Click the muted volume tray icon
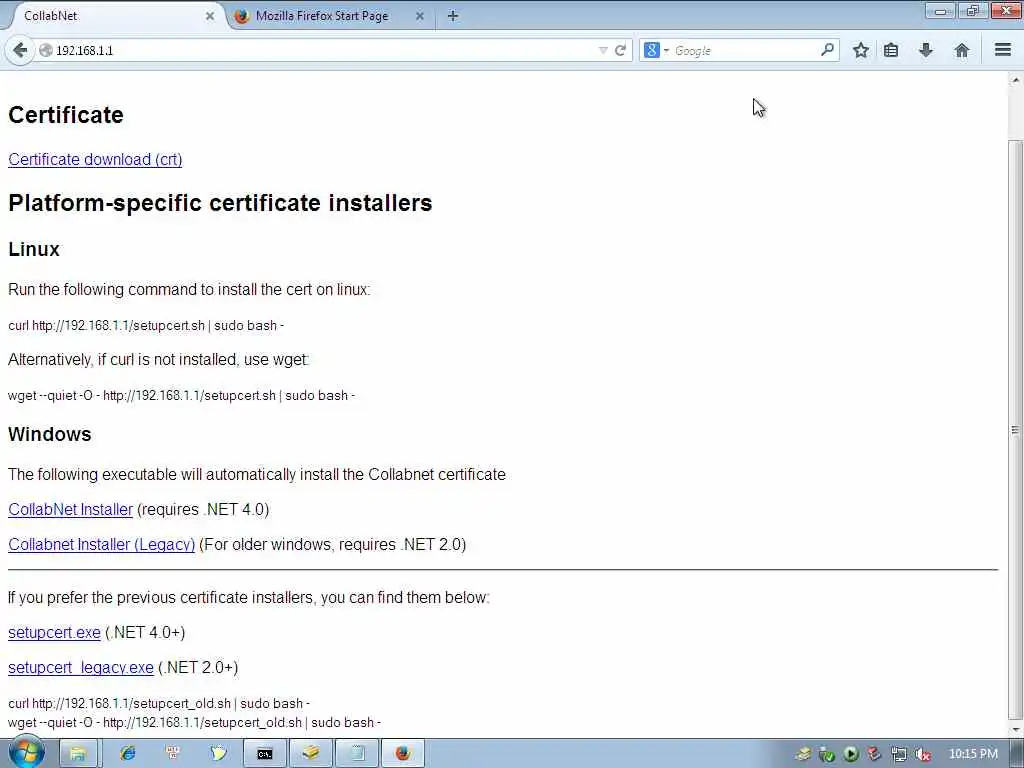 [923, 754]
